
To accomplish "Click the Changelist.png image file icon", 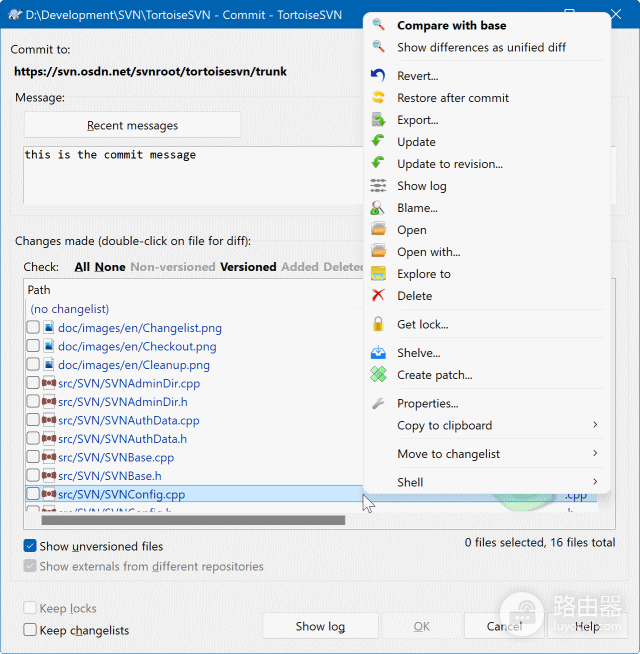I will [x=49, y=327].
